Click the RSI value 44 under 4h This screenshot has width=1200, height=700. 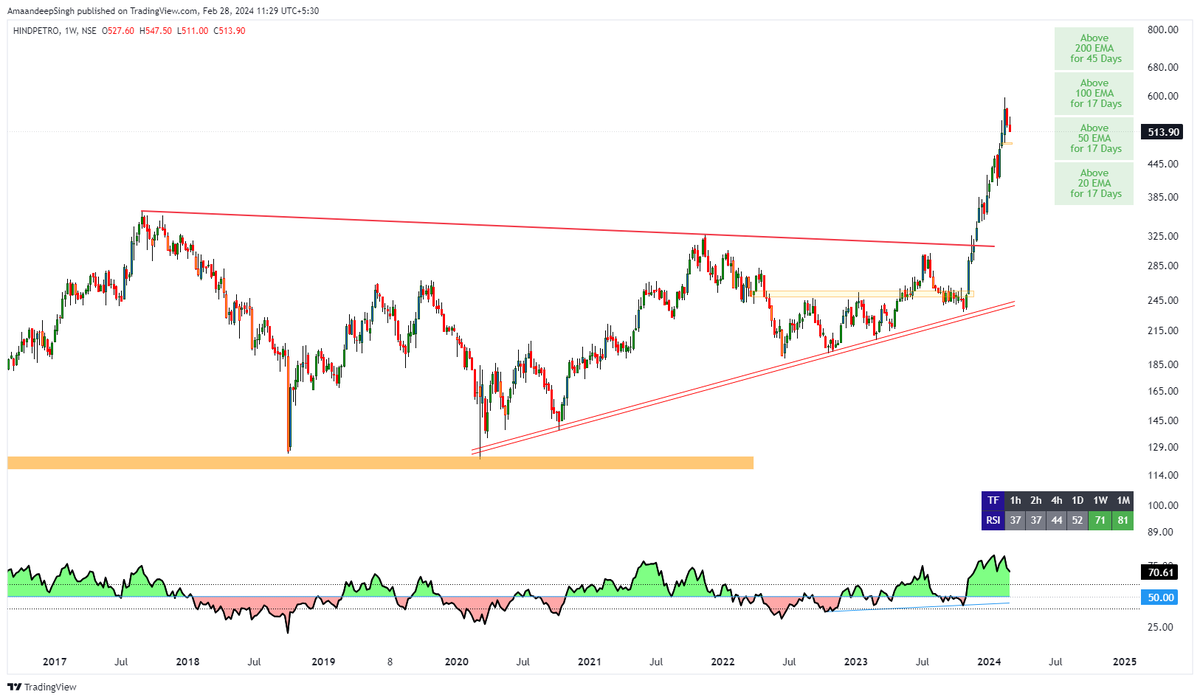tap(1059, 520)
